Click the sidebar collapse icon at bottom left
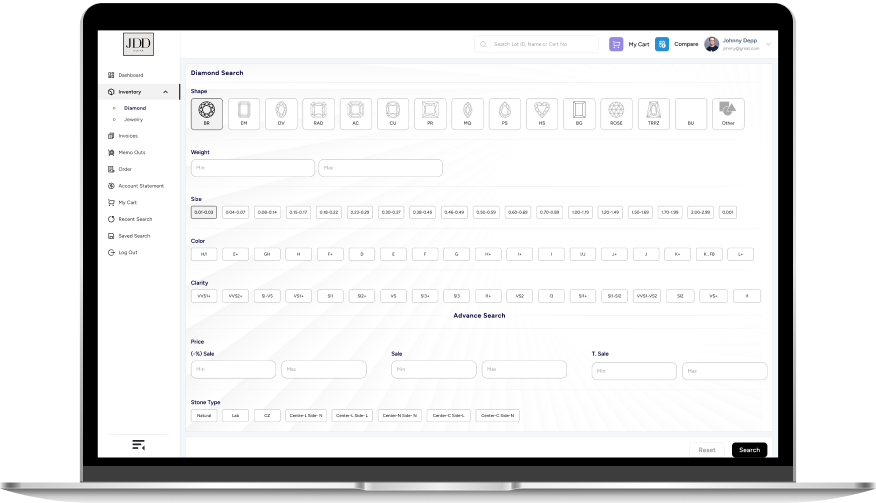The width and height of the screenshot is (876, 503). tap(138, 445)
